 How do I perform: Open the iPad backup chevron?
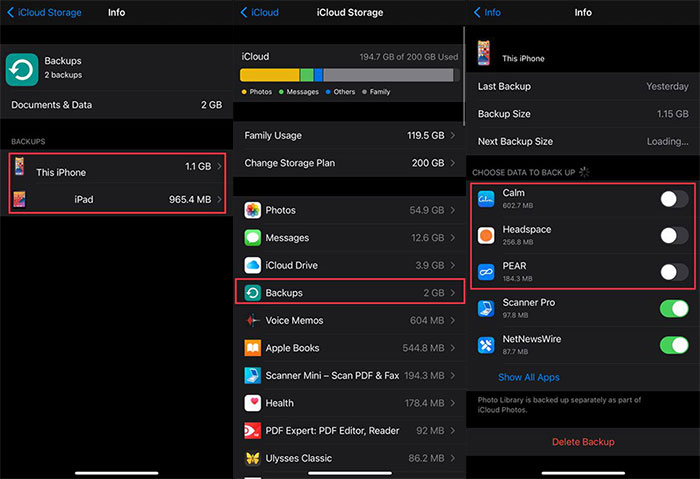coord(220,200)
